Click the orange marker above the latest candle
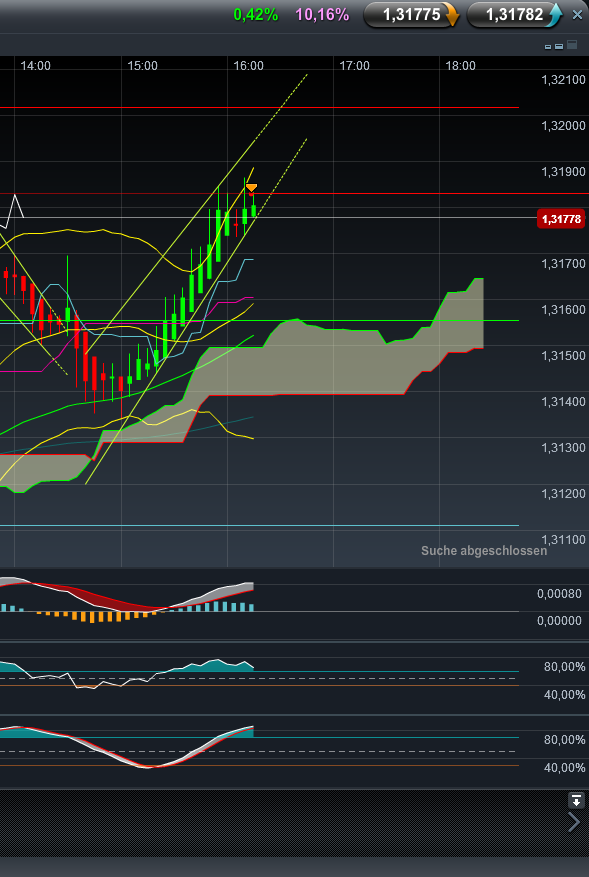 tap(252, 188)
